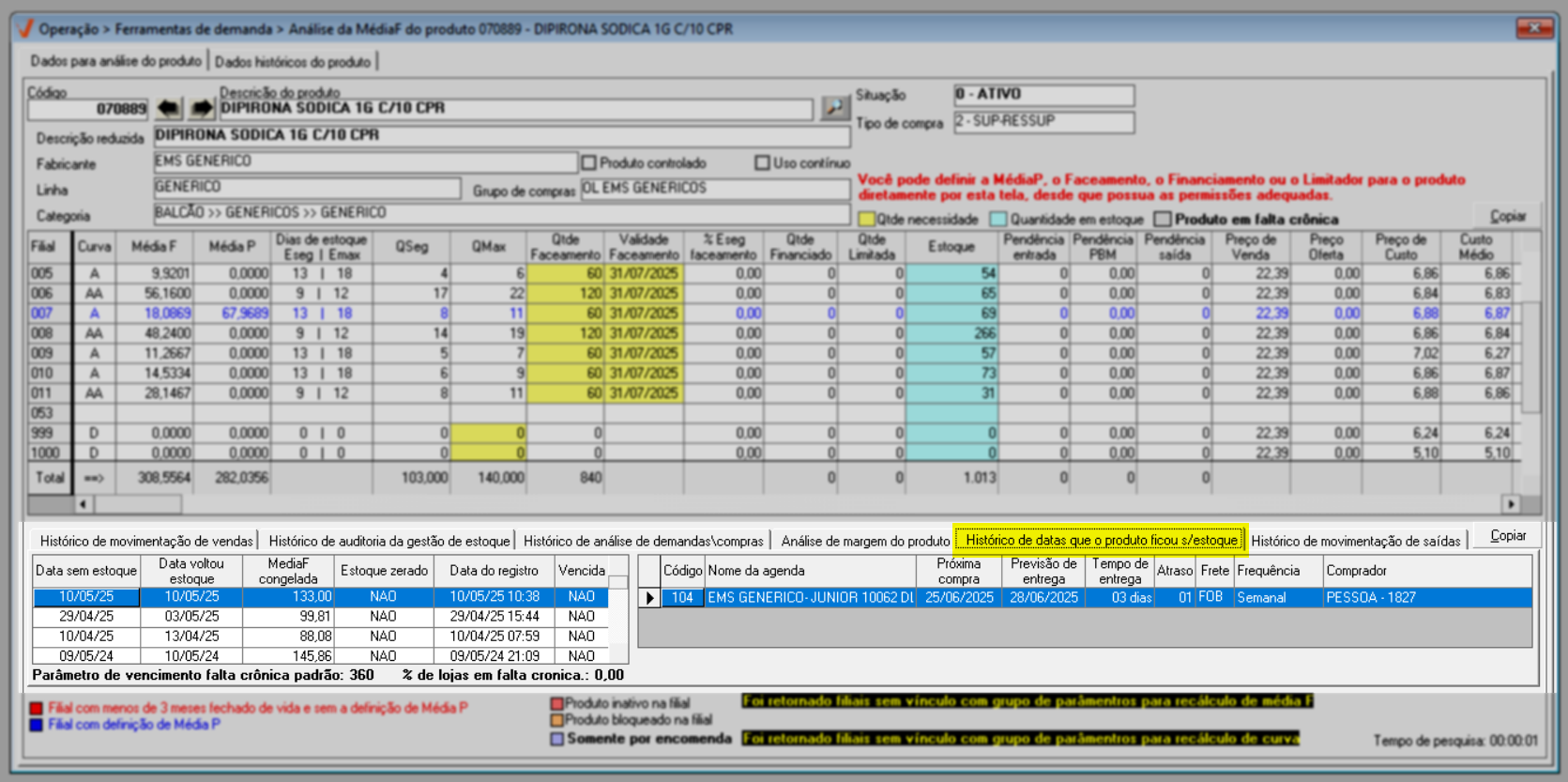Click horizontal scrollbar right arrow of main grid
The width and height of the screenshot is (1568, 782).
pyautogui.click(x=1510, y=504)
